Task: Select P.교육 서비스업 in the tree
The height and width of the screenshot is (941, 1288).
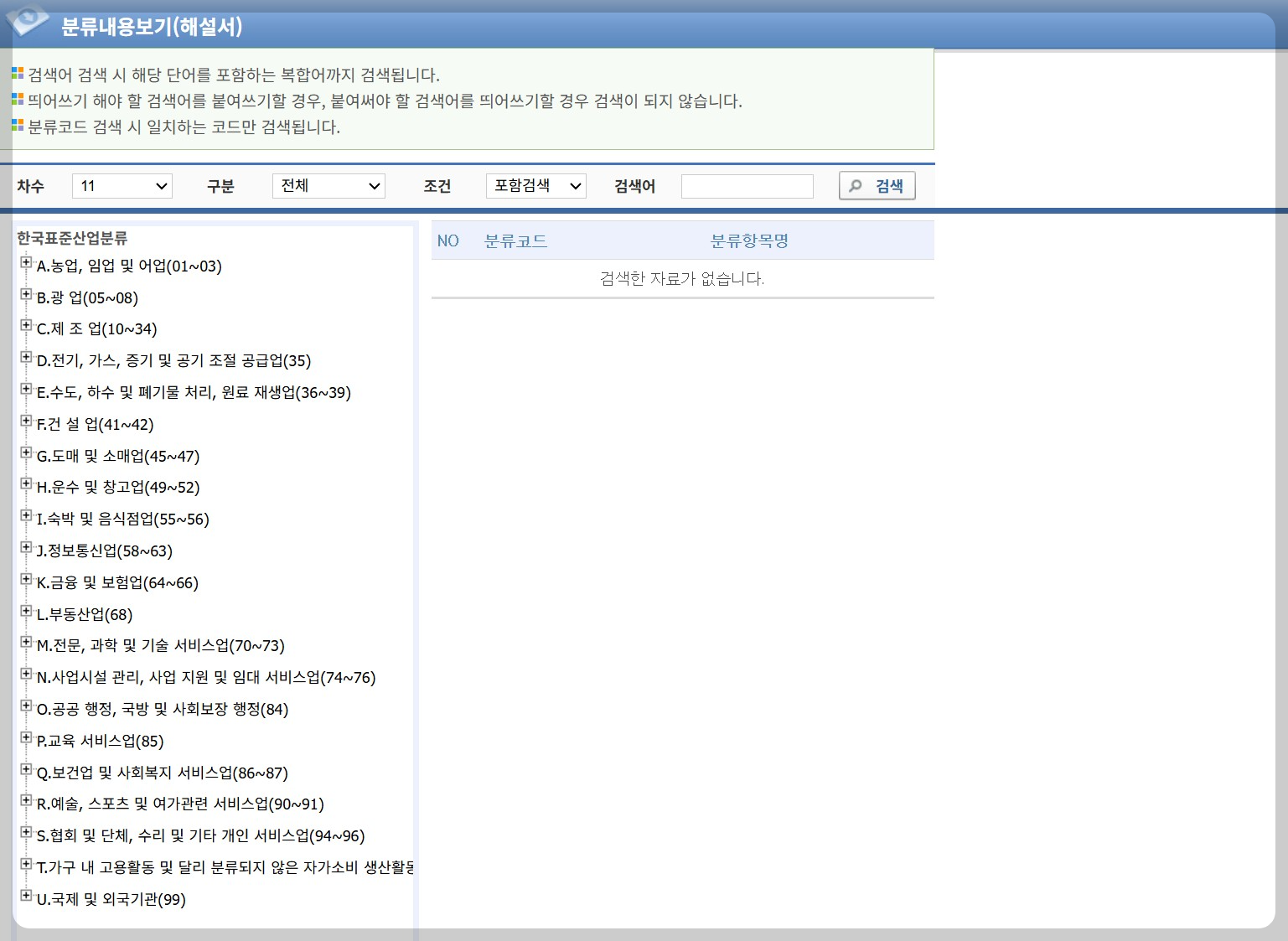Action: tap(99, 741)
